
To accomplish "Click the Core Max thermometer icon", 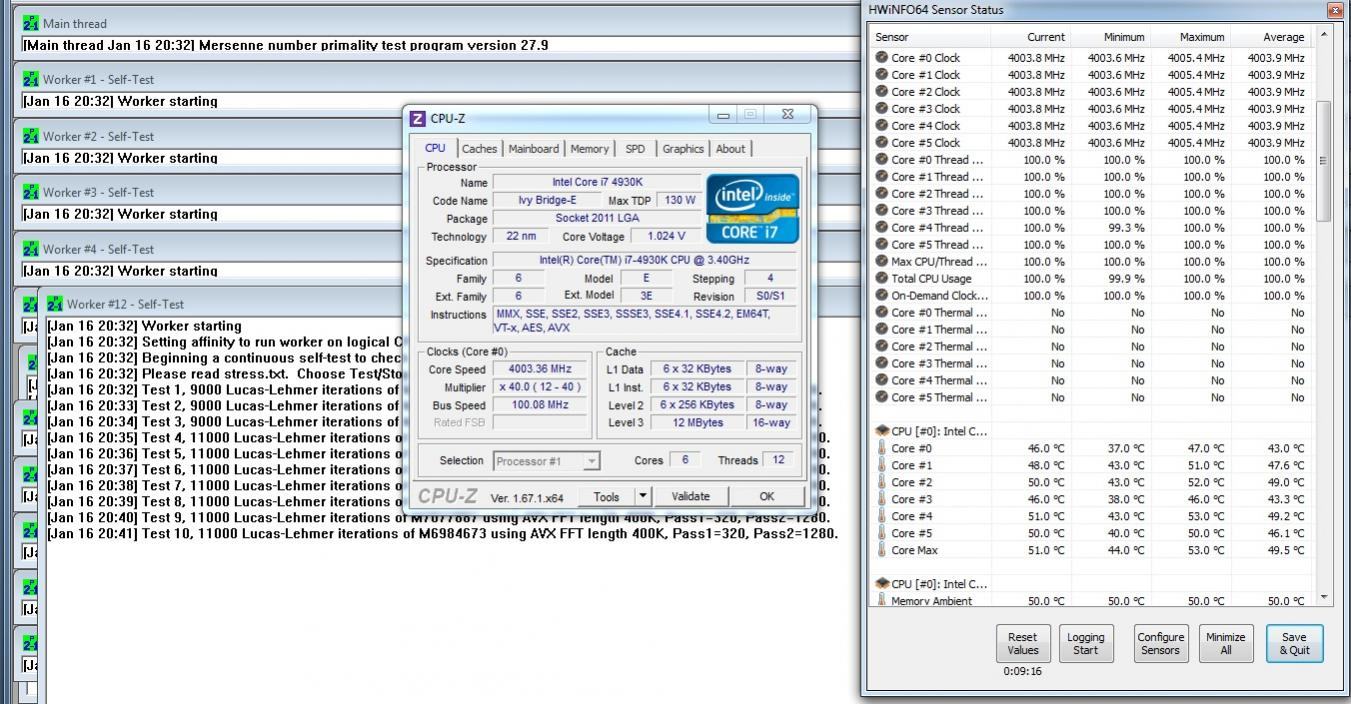I will tap(882, 550).
